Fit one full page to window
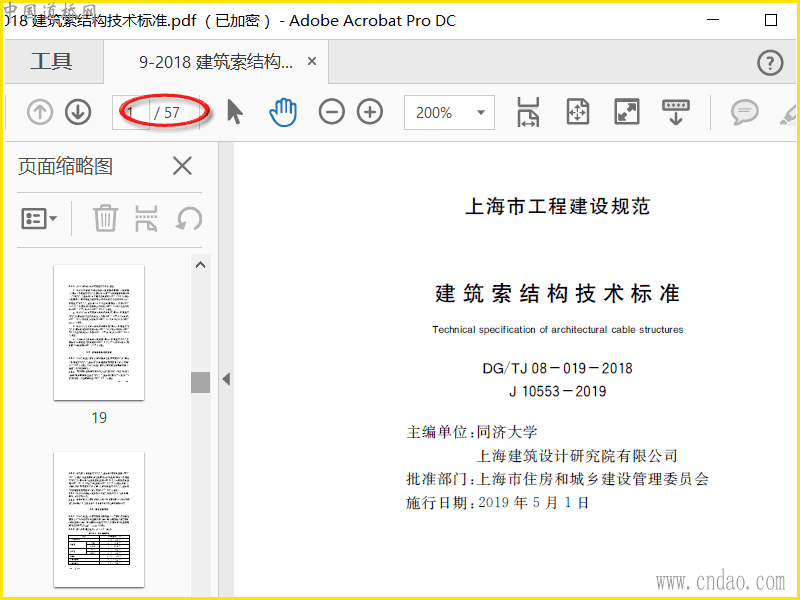Viewport: 800px width, 600px height. [578, 112]
